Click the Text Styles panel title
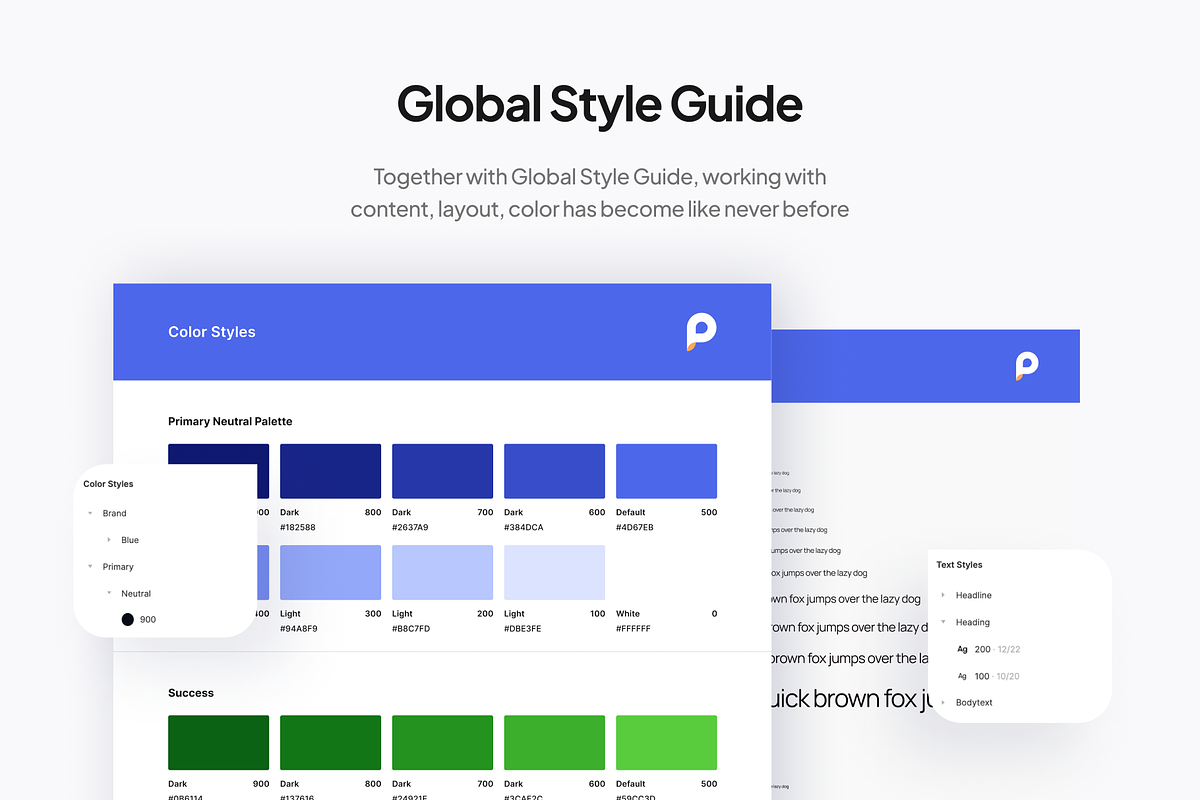This screenshot has width=1200, height=800. click(x=959, y=565)
